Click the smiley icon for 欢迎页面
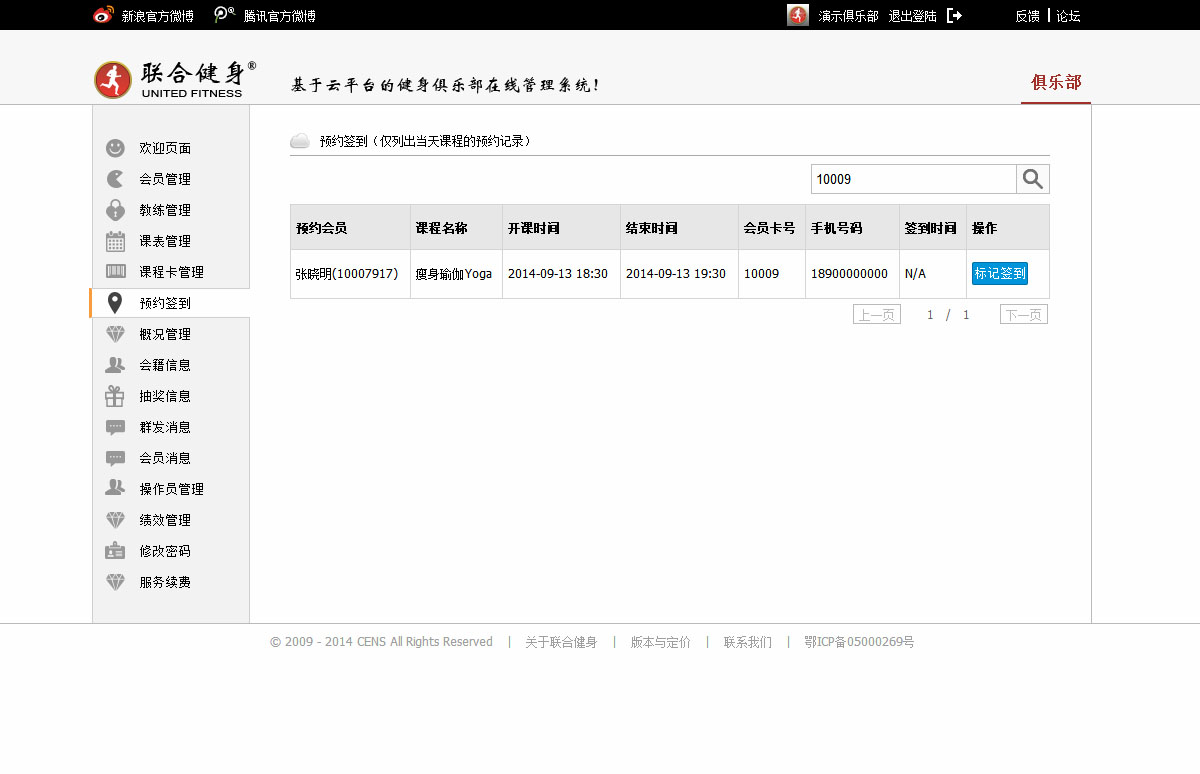 [116, 148]
